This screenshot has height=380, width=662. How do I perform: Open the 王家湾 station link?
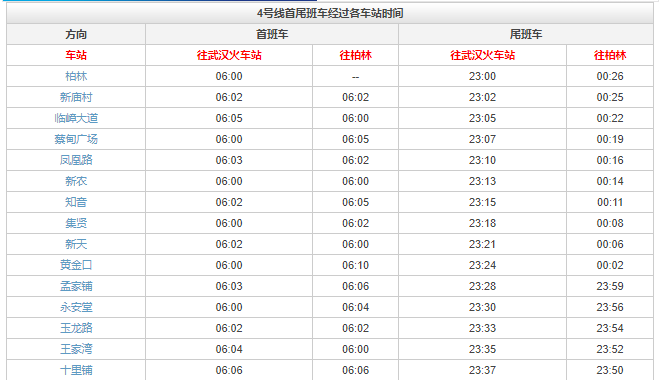click(x=76, y=349)
